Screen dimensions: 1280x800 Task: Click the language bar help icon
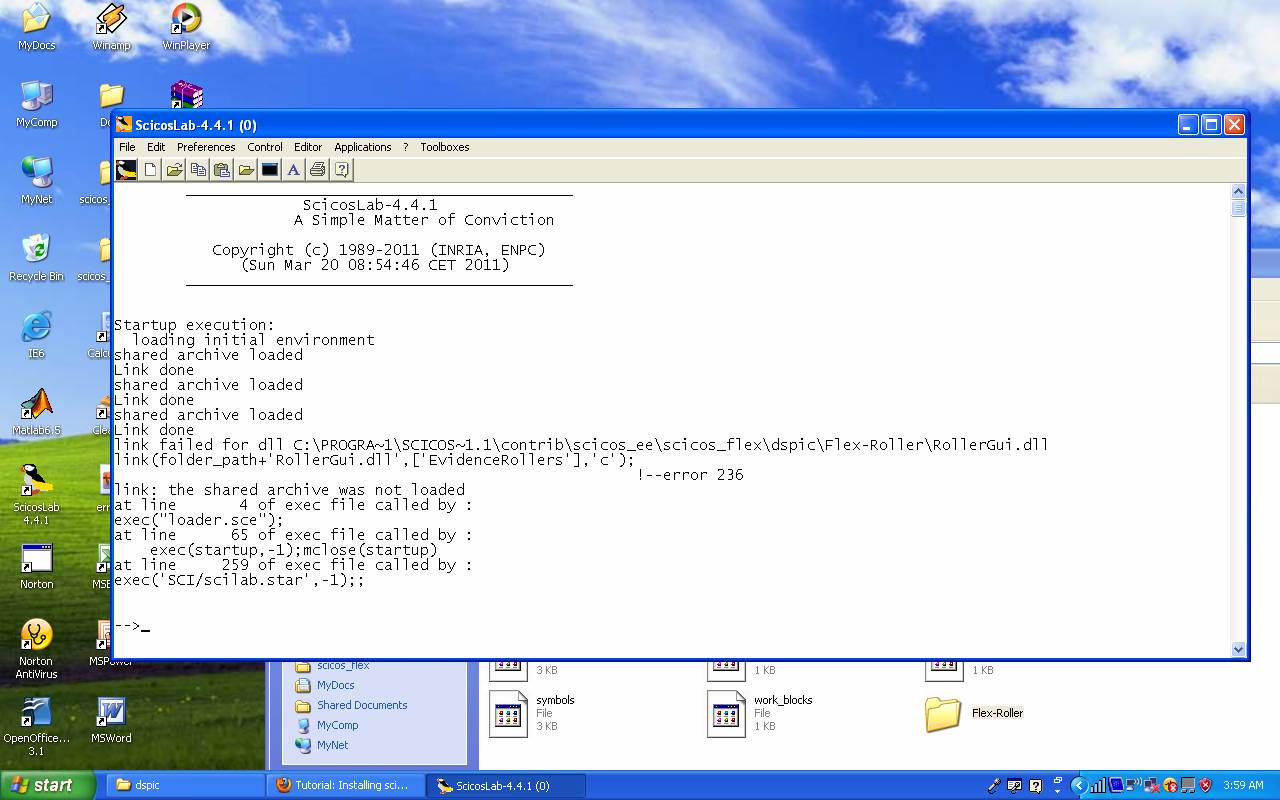pos(1035,786)
